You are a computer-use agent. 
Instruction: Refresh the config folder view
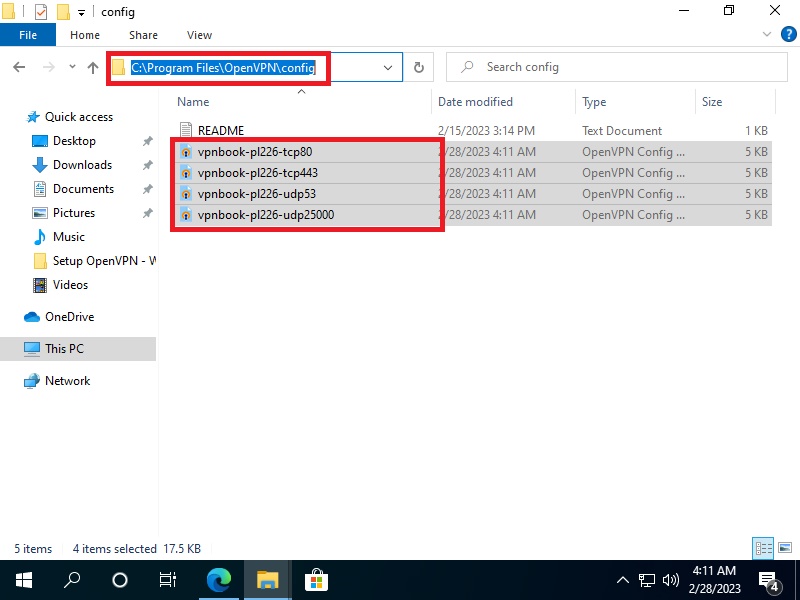click(419, 68)
